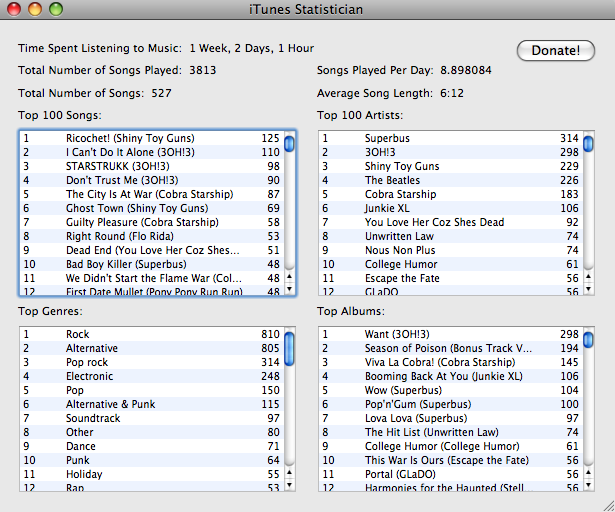Select Dance genre row
Screen dimensions: 615x512
pos(152,446)
